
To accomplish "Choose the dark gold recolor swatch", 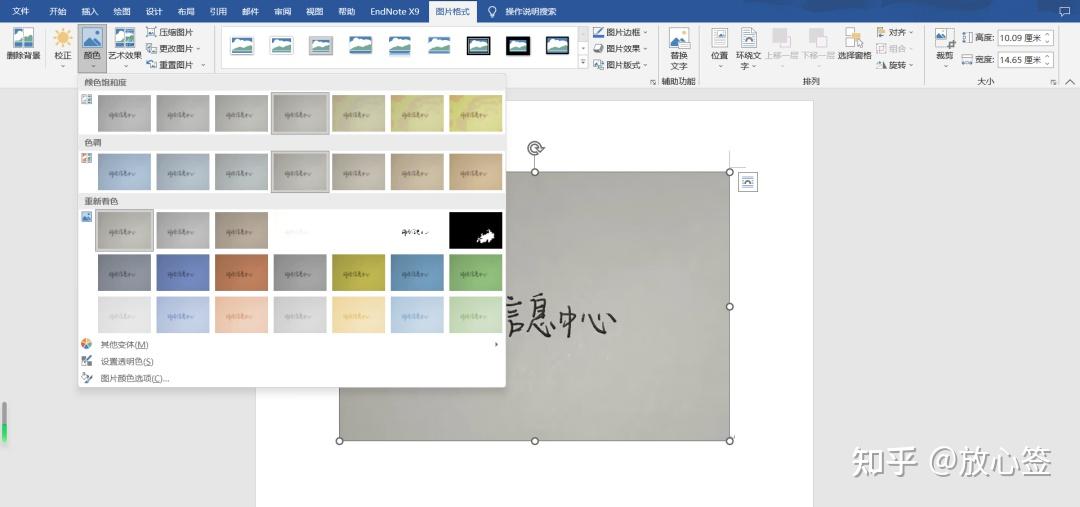I will (x=358, y=273).
